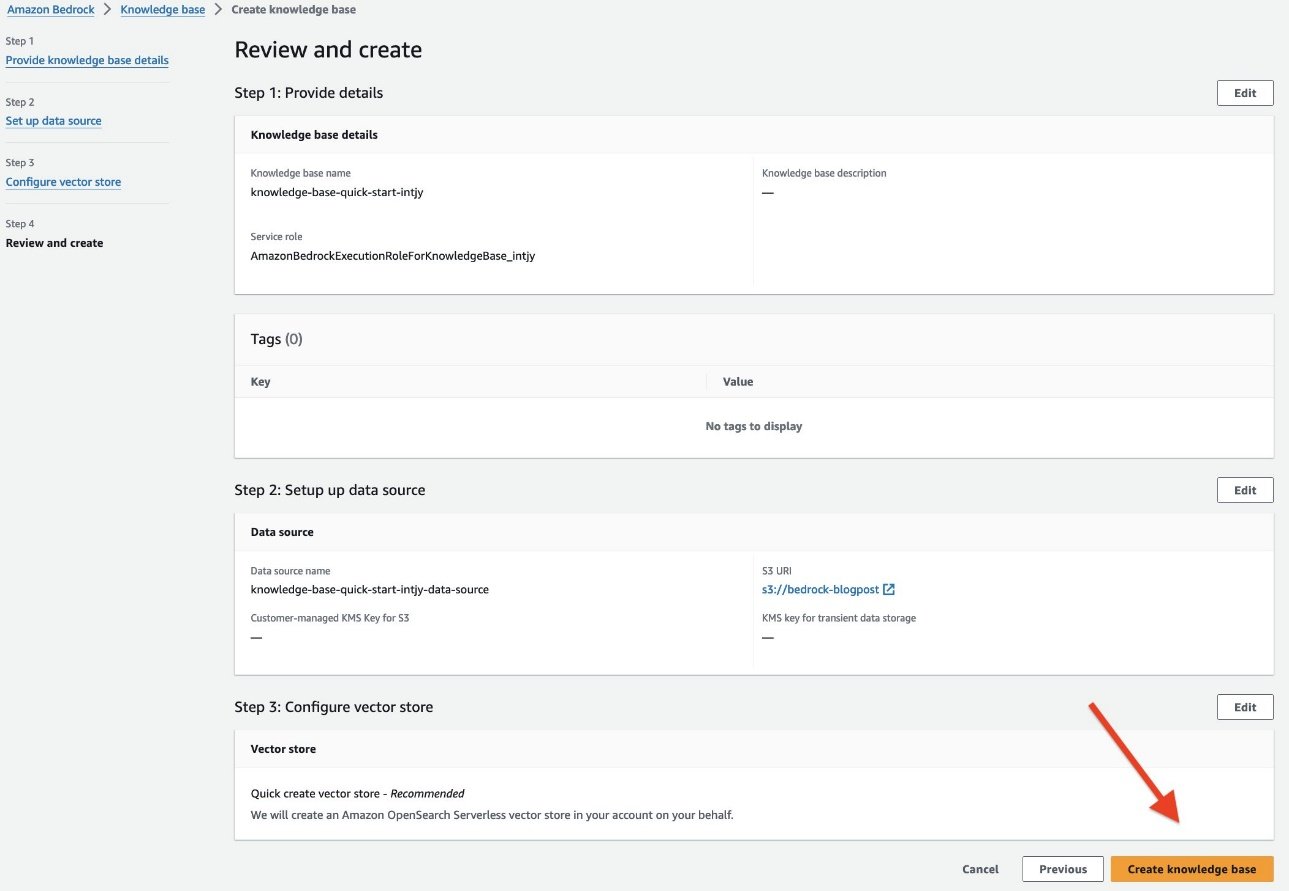Select 'Review and create' step label

(x=54, y=243)
